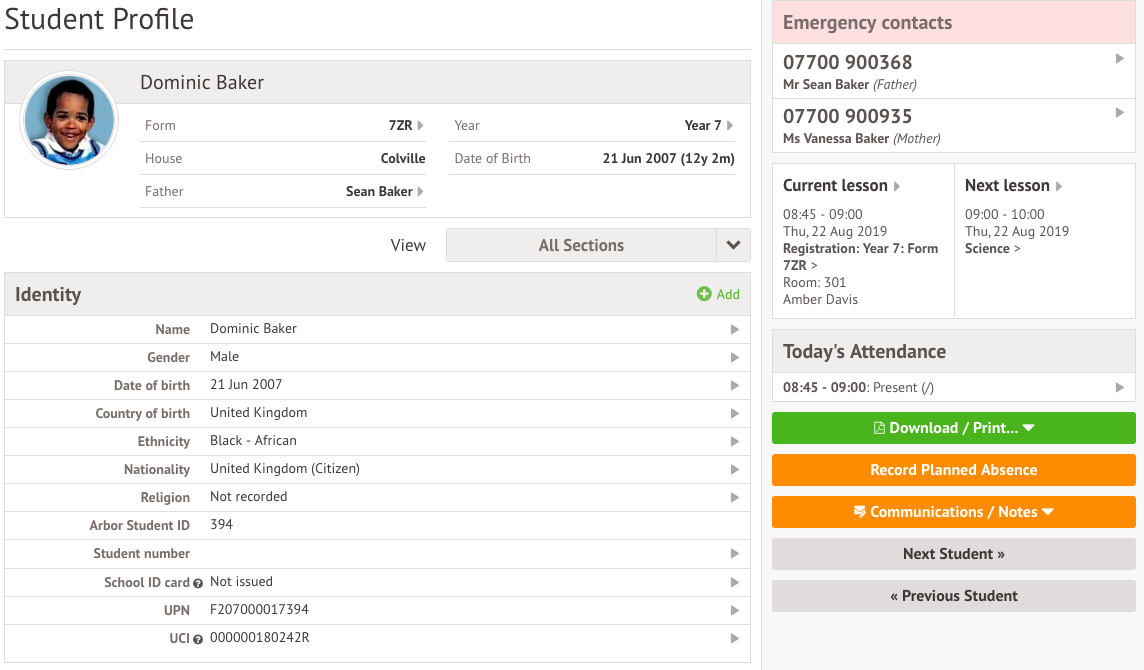Expand the Ethnicity row in Identity
The width and height of the screenshot is (1144, 670).
(734, 442)
